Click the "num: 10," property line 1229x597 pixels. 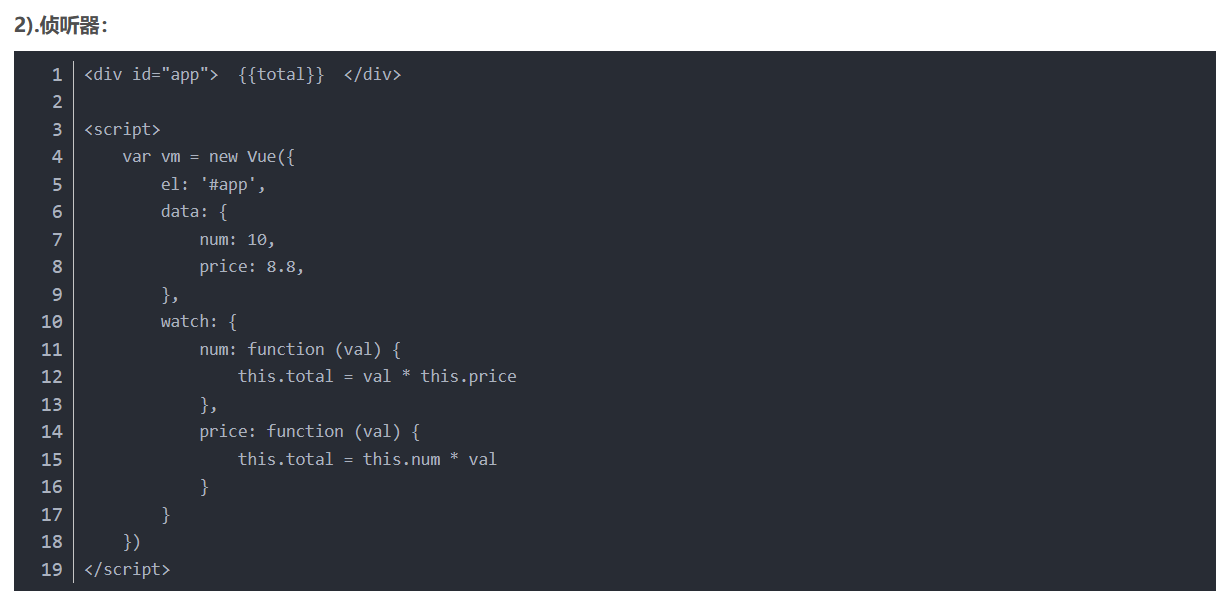click(x=237, y=240)
